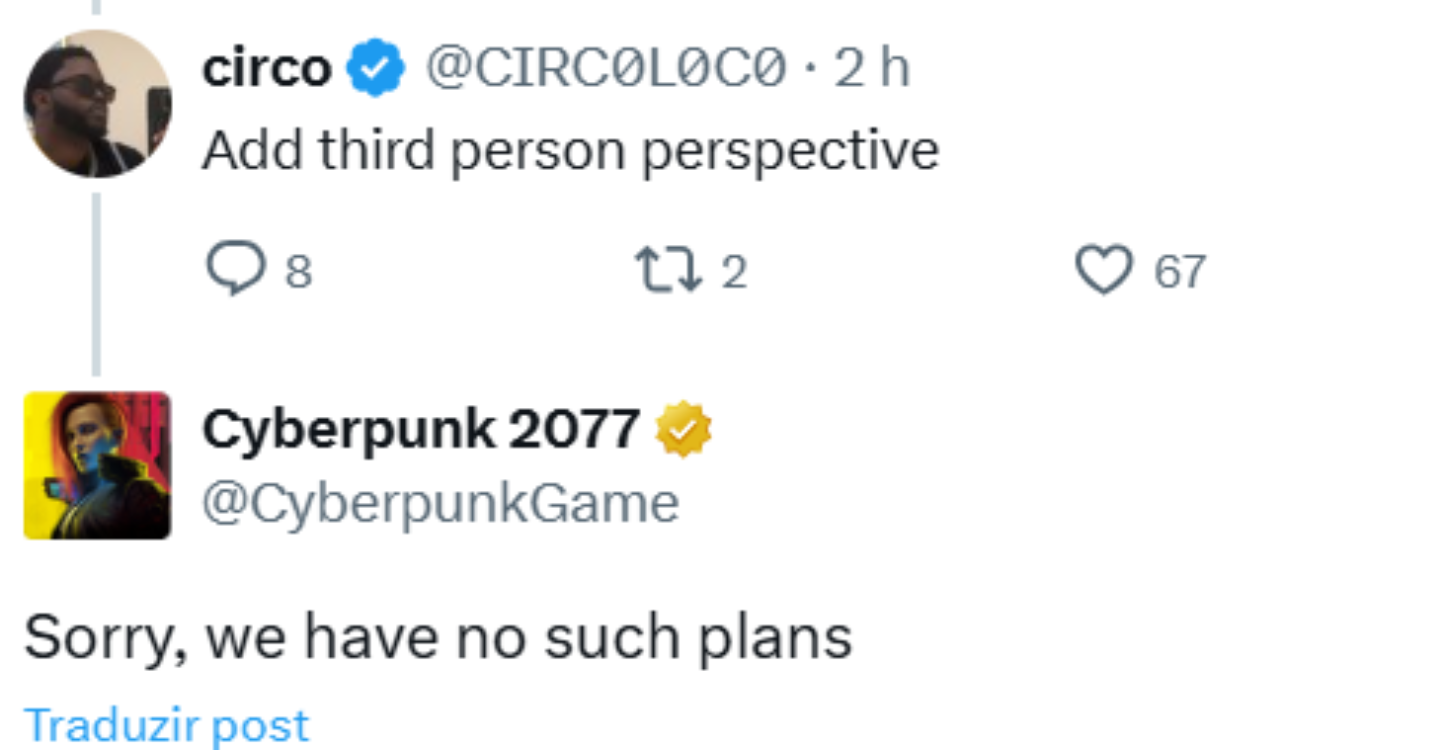1440x750 pixels.
Task: Click the Traduzir post link
Action: coord(166,725)
